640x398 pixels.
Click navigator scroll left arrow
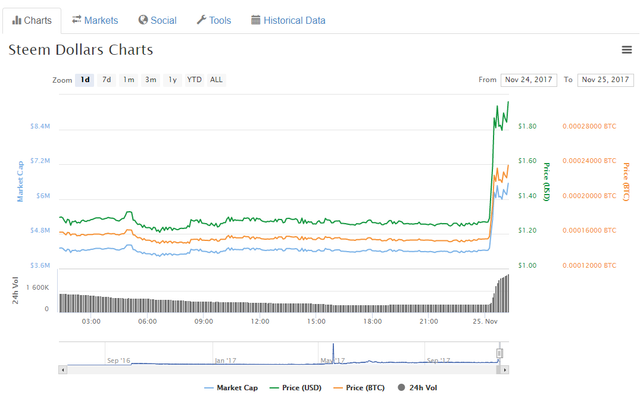point(63,370)
